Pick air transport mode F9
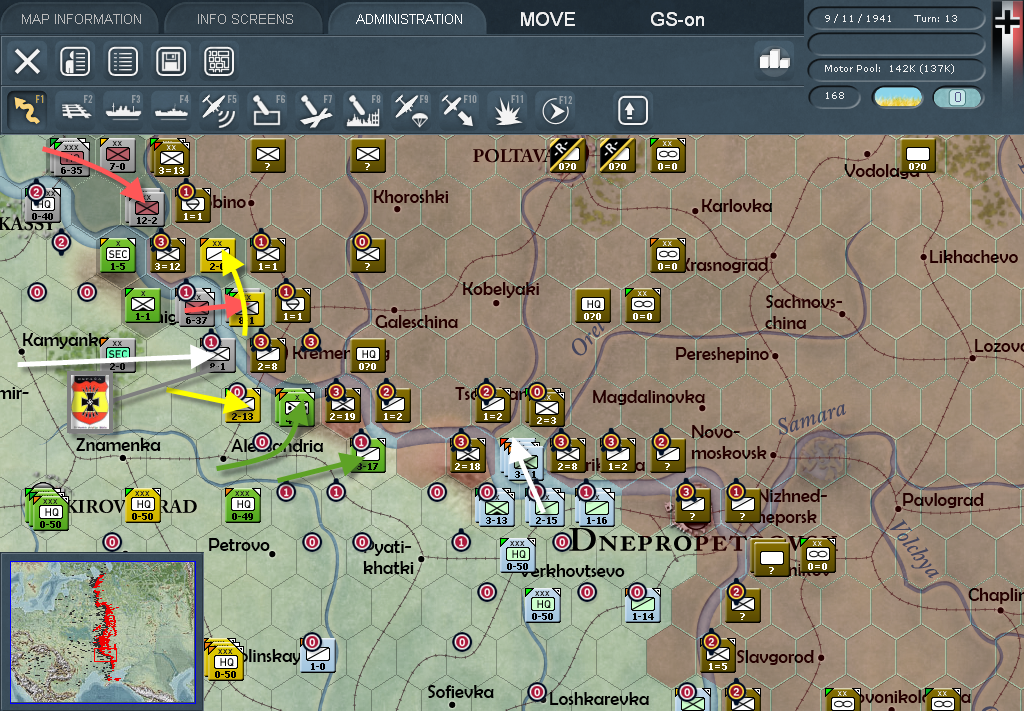 click(411, 109)
